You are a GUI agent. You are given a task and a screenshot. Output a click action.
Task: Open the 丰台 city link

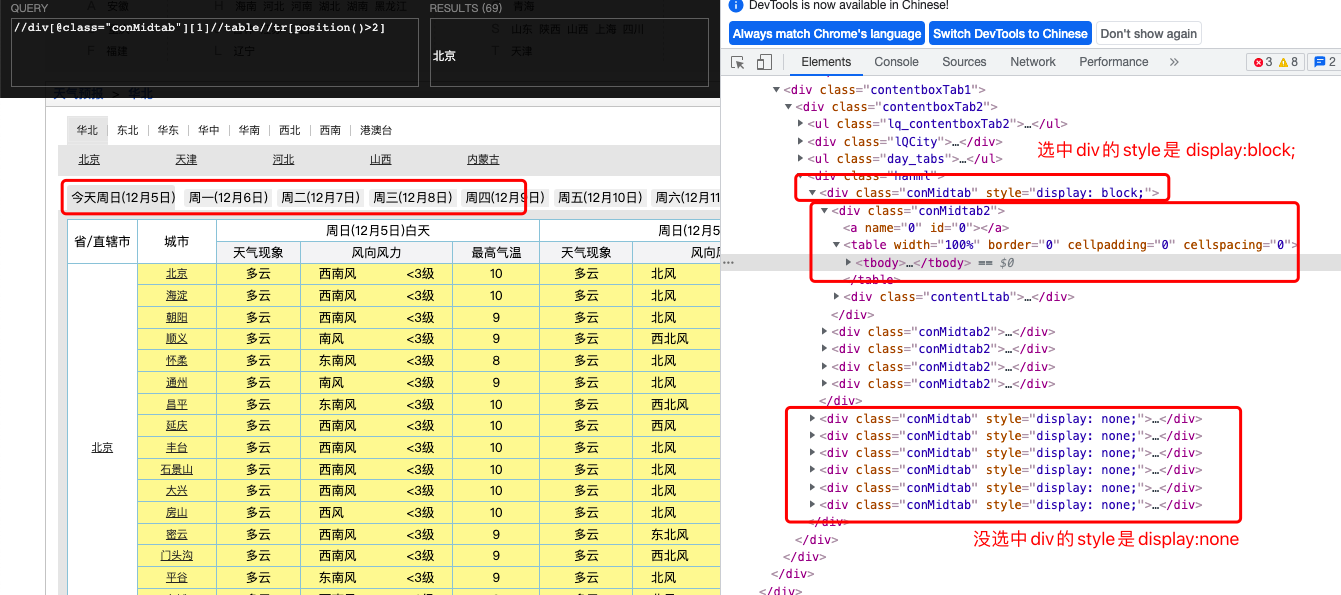(x=176, y=448)
